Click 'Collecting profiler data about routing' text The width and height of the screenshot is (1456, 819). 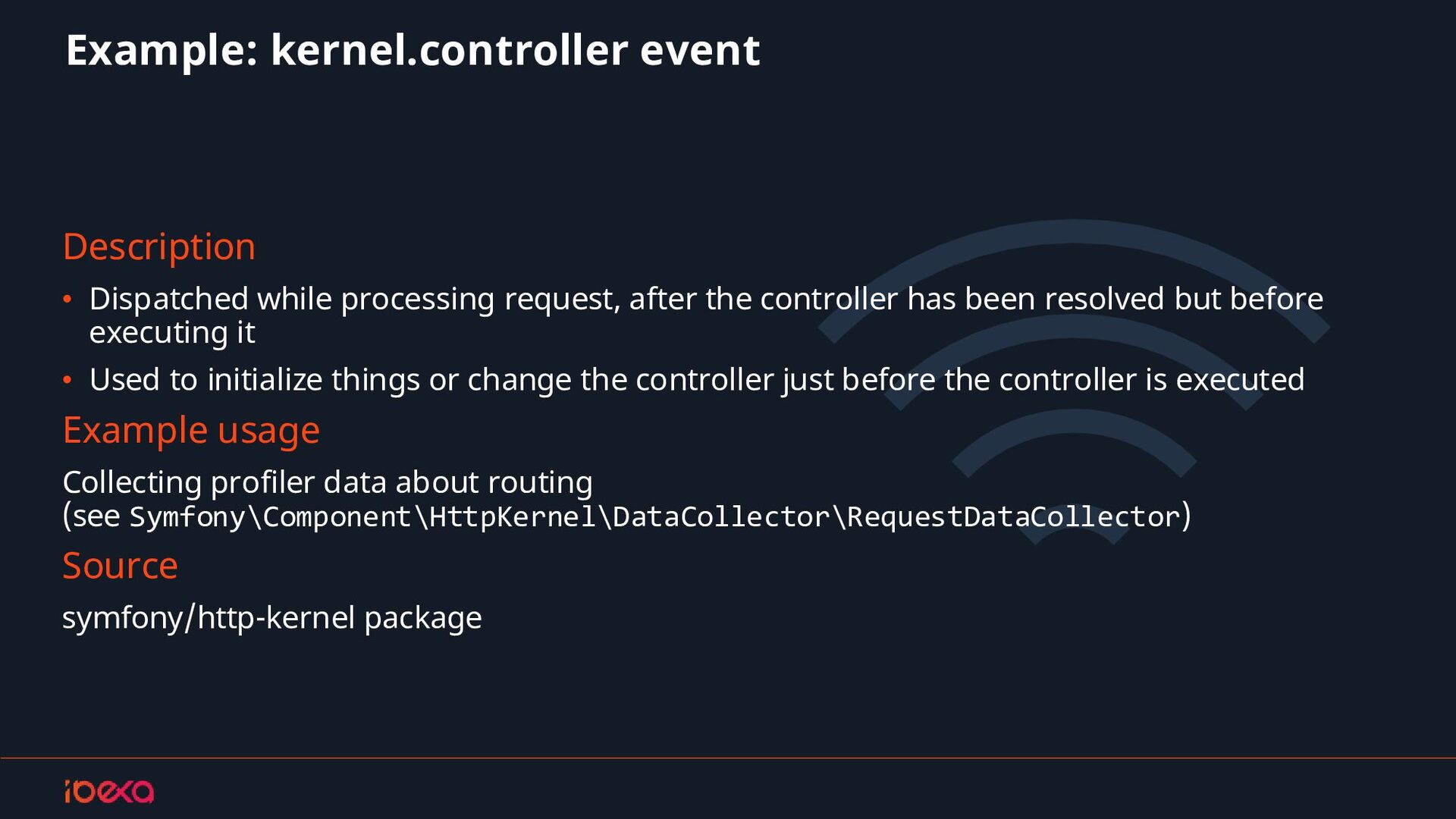328,482
